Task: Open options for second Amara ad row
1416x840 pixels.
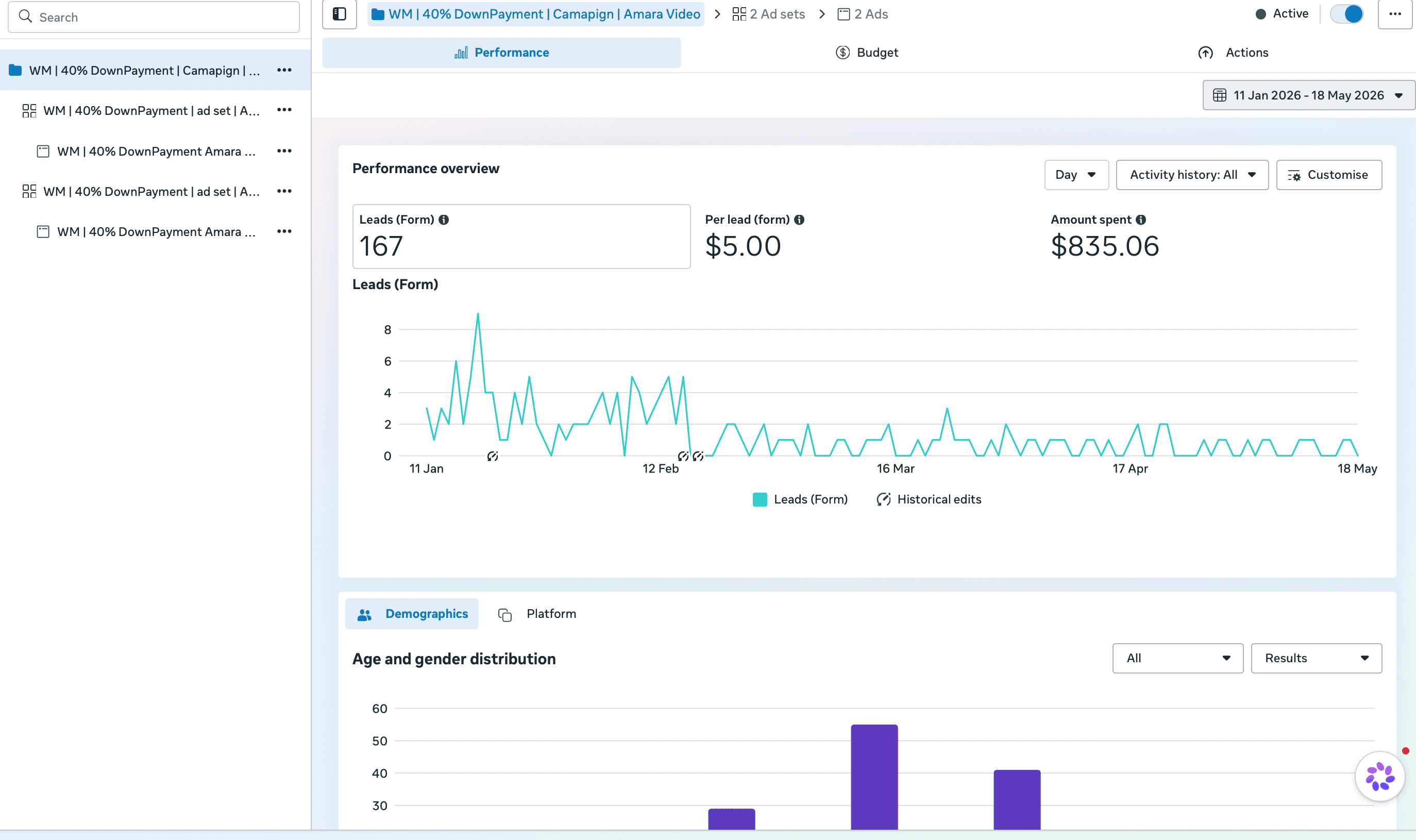Action: (284, 231)
